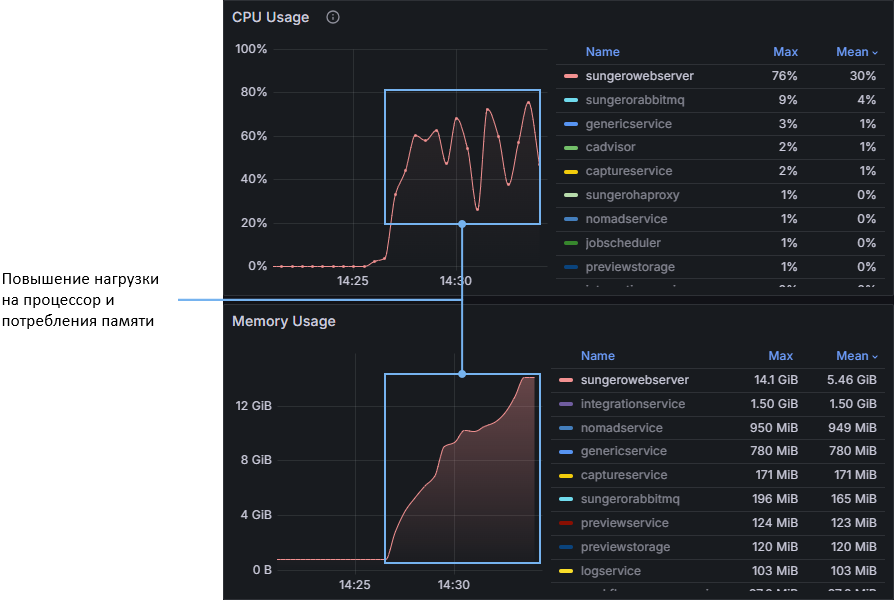Click the logservice series icon in Memory legend
Screen dimensions: 894x600
pyautogui.click(x=567, y=571)
